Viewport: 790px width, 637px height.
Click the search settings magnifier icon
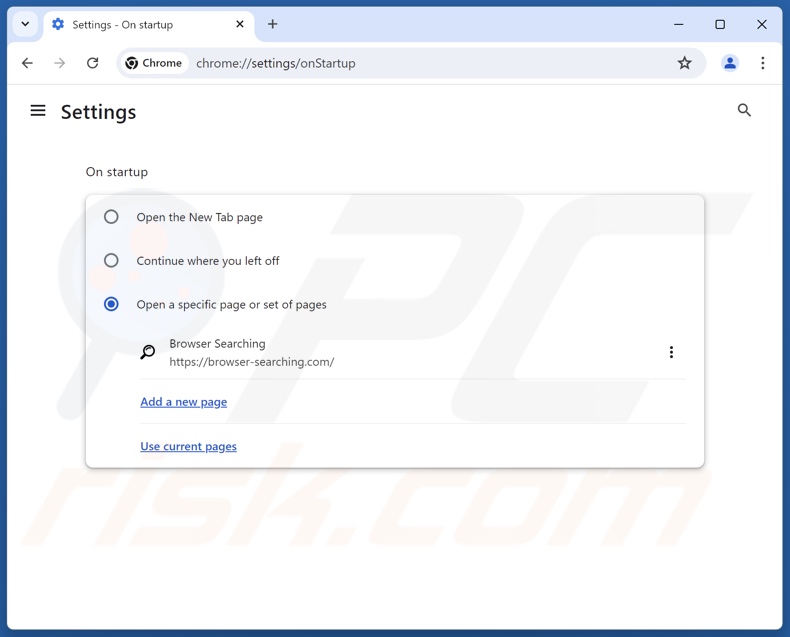coord(744,110)
